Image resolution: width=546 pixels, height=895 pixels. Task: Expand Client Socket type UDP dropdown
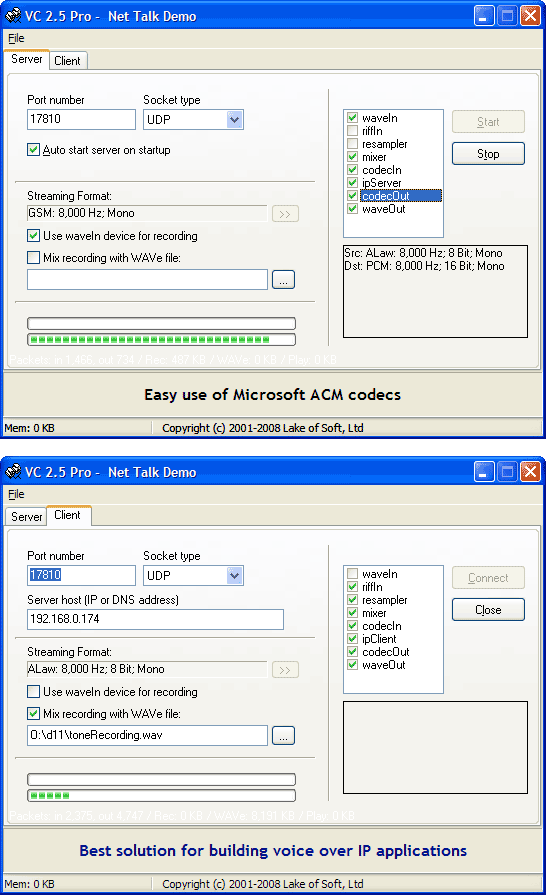(x=234, y=575)
